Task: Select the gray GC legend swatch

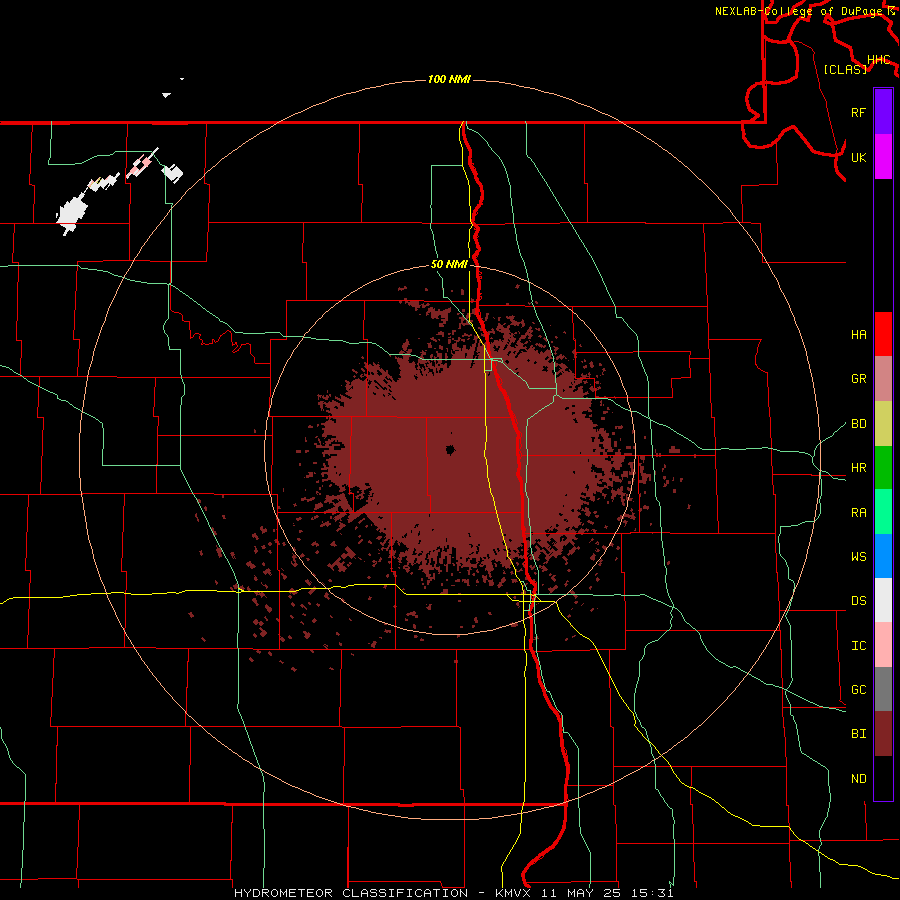Action: (x=883, y=689)
